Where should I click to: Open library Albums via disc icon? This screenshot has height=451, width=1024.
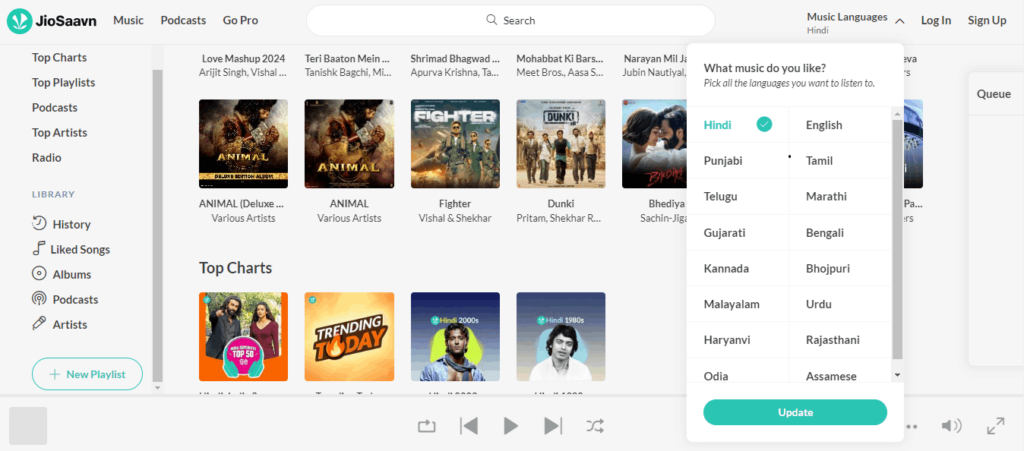(x=39, y=273)
